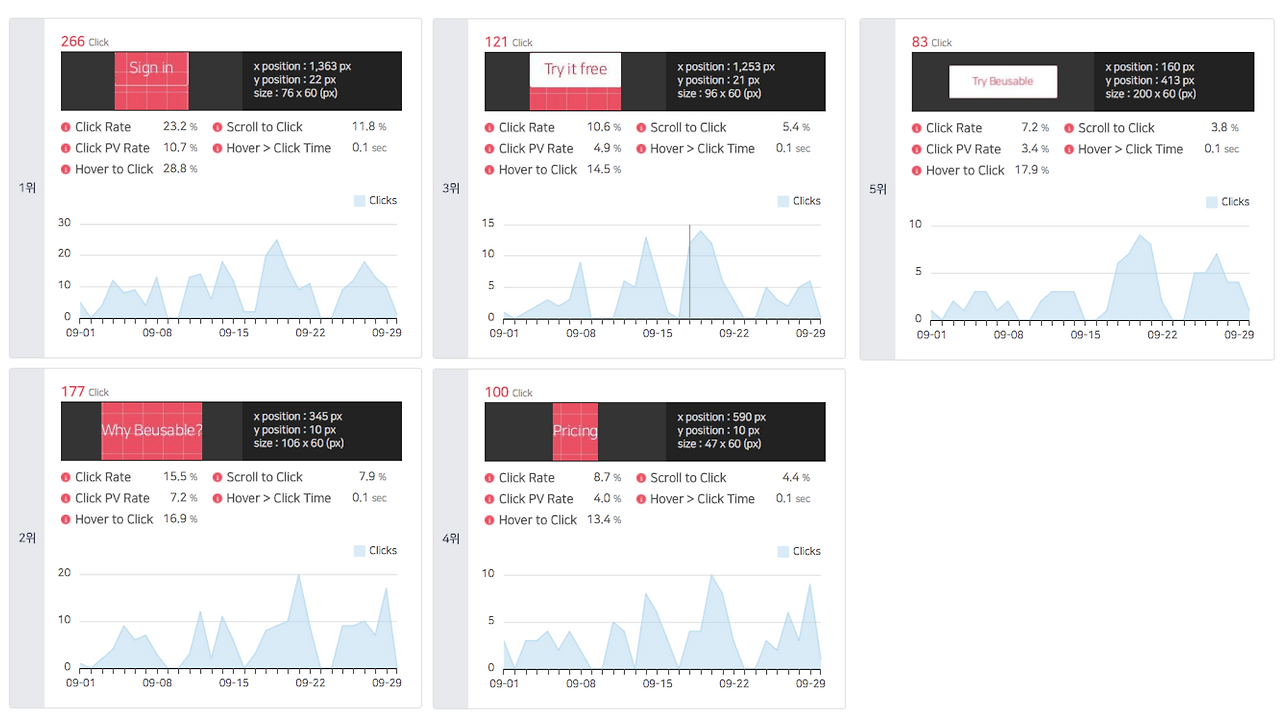Select the 1위 rank sidebar label

coord(27,188)
